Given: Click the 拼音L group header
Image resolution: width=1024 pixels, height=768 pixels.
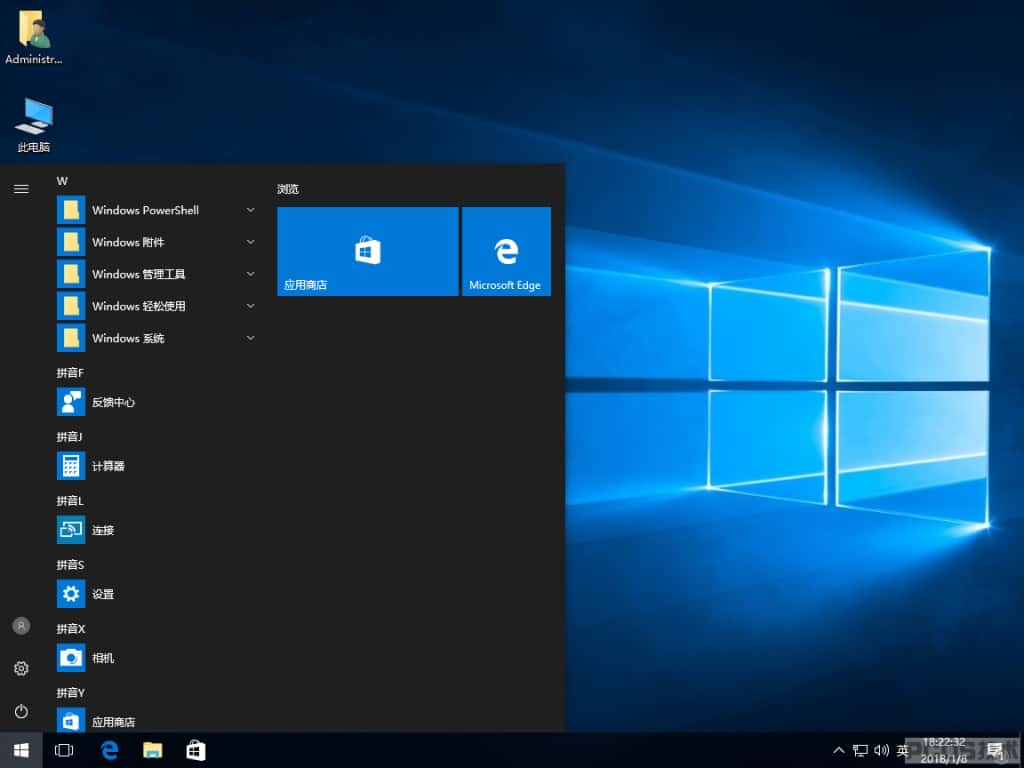Looking at the screenshot, I should click(70, 501).
